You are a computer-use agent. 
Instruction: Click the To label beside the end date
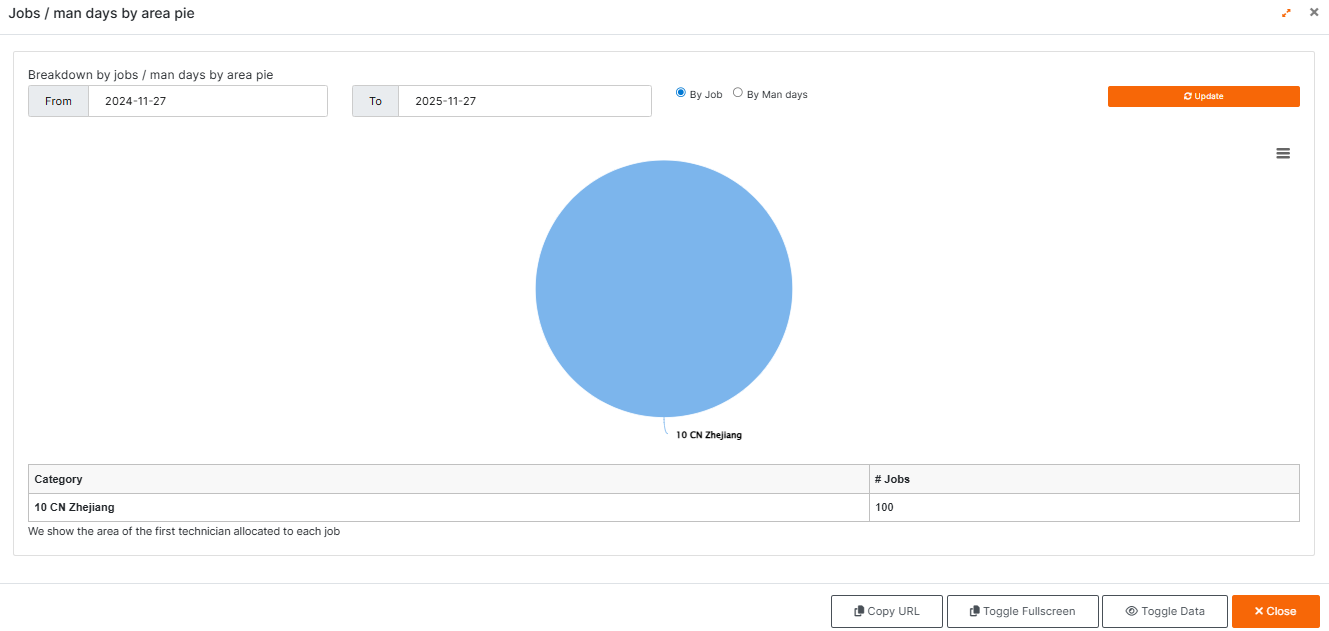[376, 101]
